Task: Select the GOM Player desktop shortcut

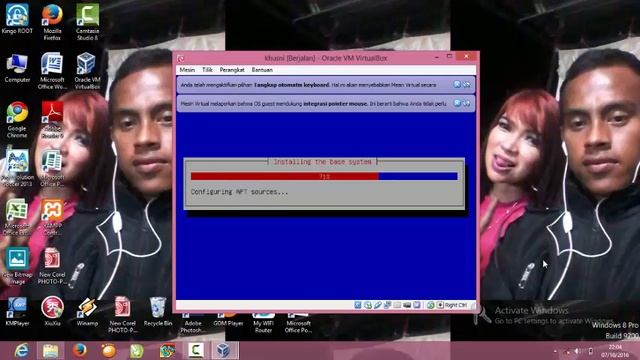Action: [228, 320]
